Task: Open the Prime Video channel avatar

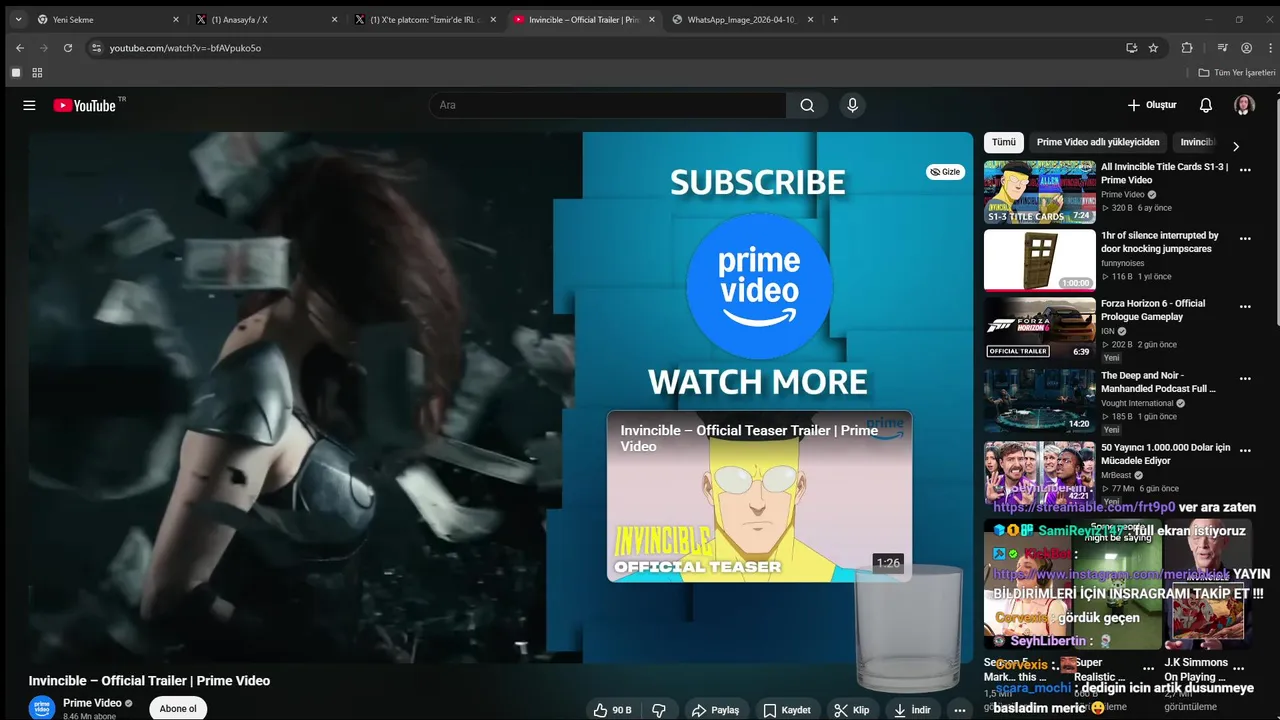Action: (42, 708)
